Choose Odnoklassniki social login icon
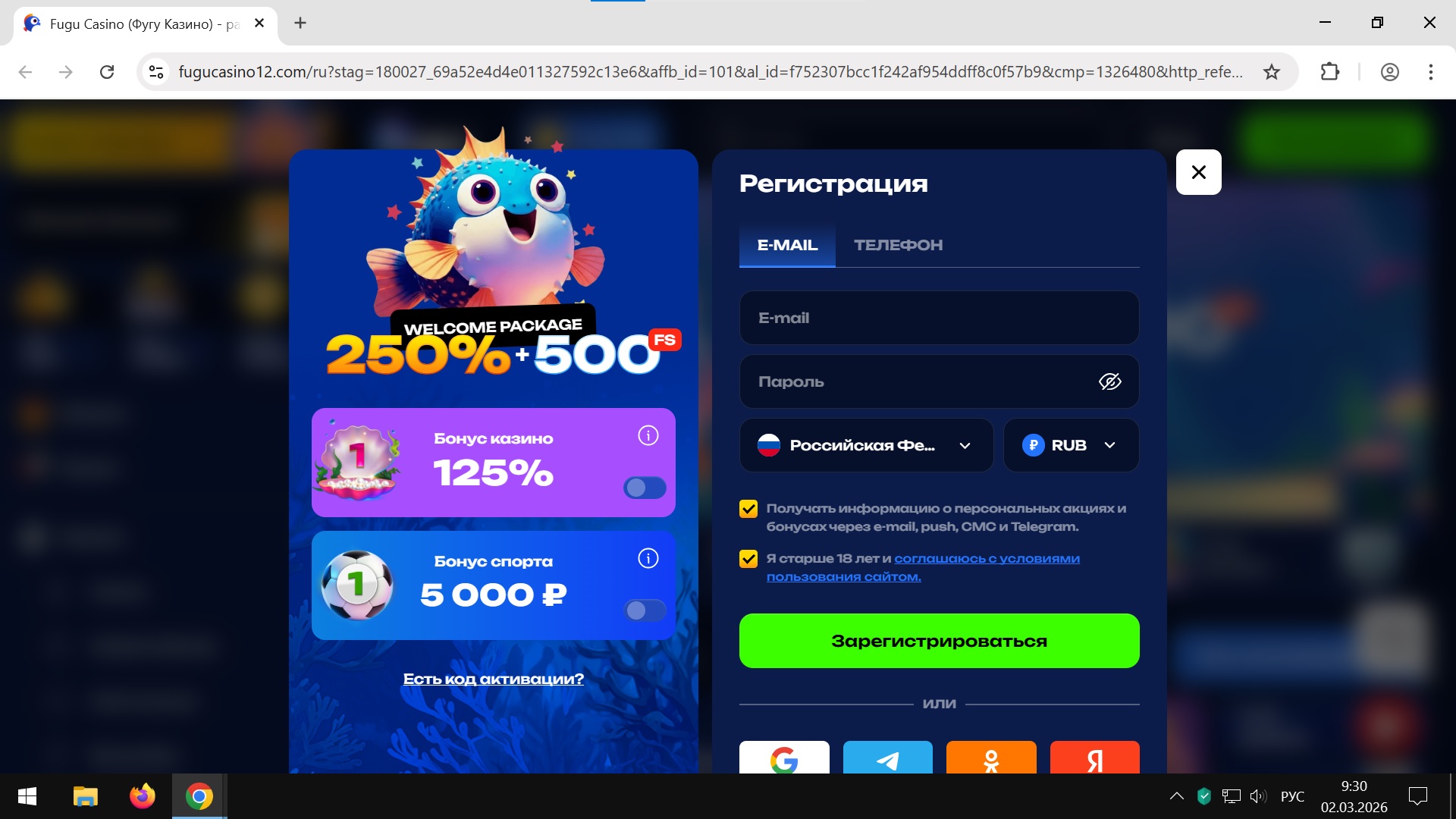Viewport: 1456px width, 819px height. [x=991, y=757]
